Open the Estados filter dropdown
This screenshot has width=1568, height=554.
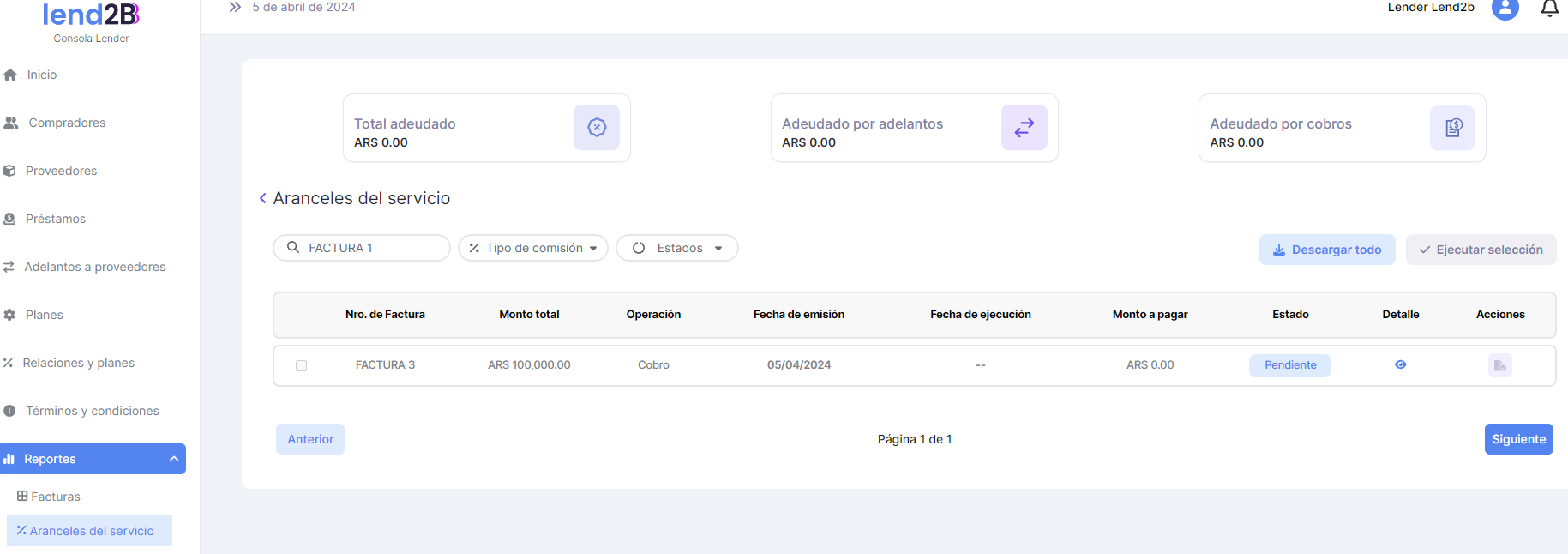coord(677,248)
